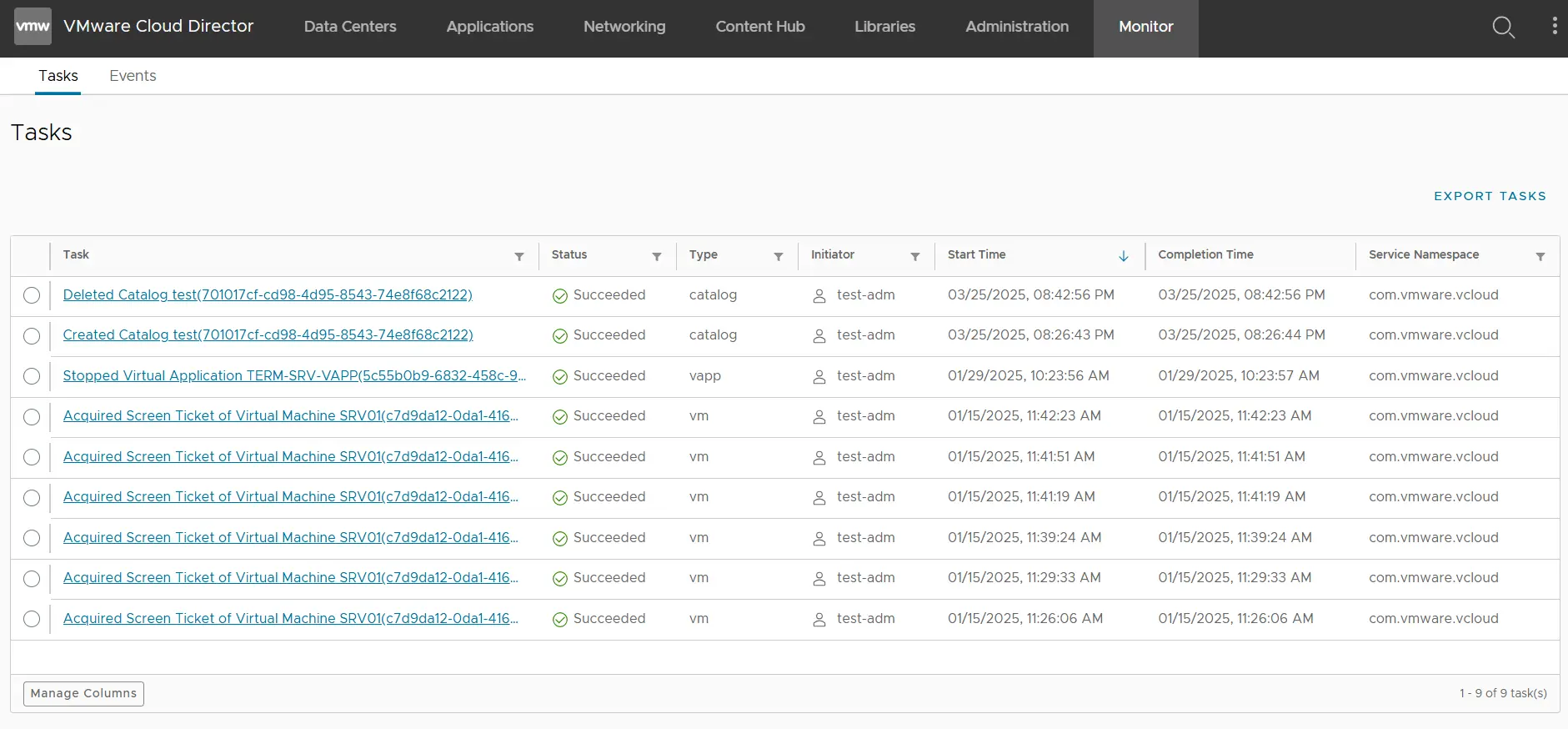Viewport: 1568px width, 729px height.
Task: Open the Deleted Catalog test task link
Action: tap(268, 295)
